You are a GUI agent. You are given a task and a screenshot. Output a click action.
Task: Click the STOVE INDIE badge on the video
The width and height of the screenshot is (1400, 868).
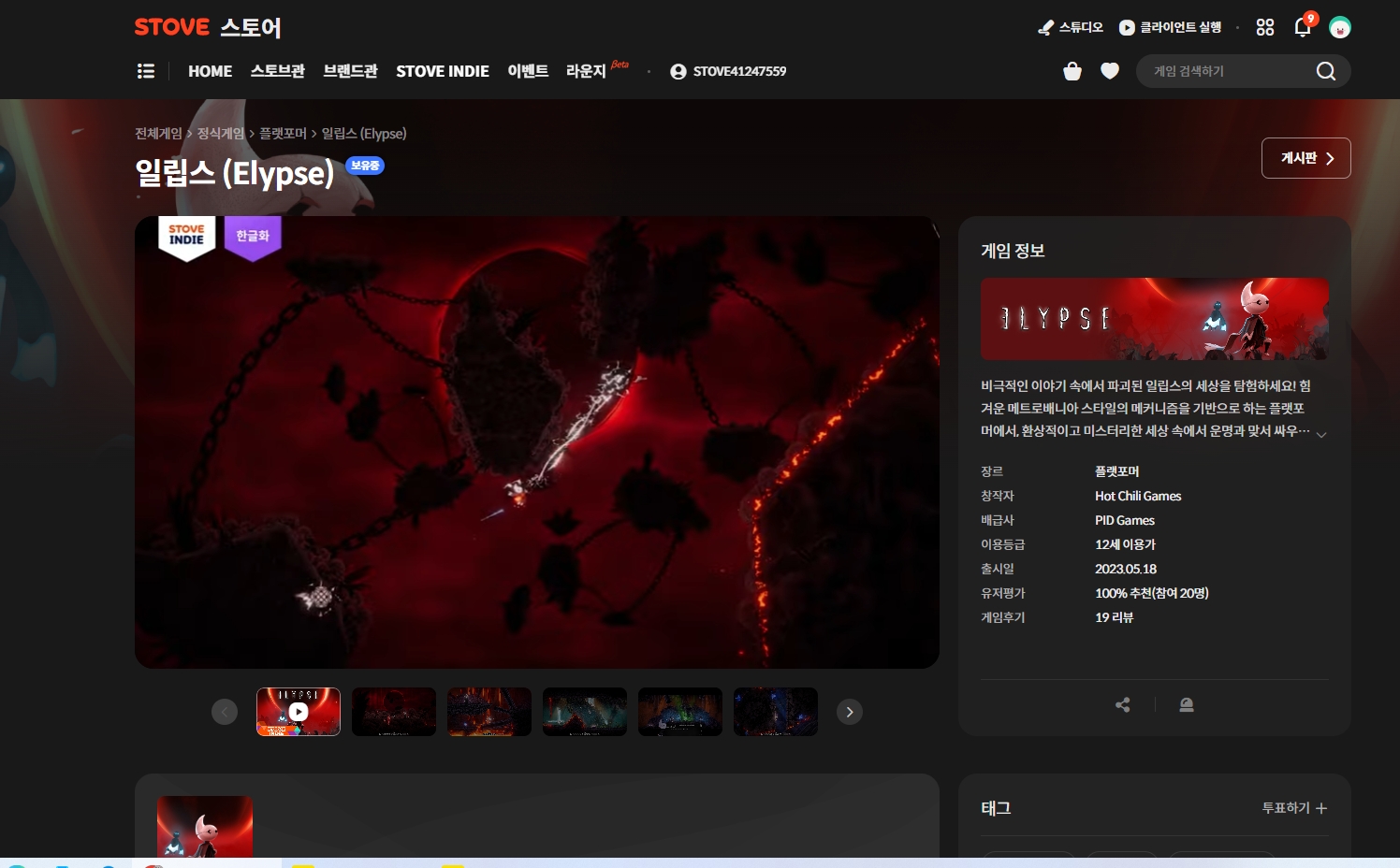pos(186,238)
